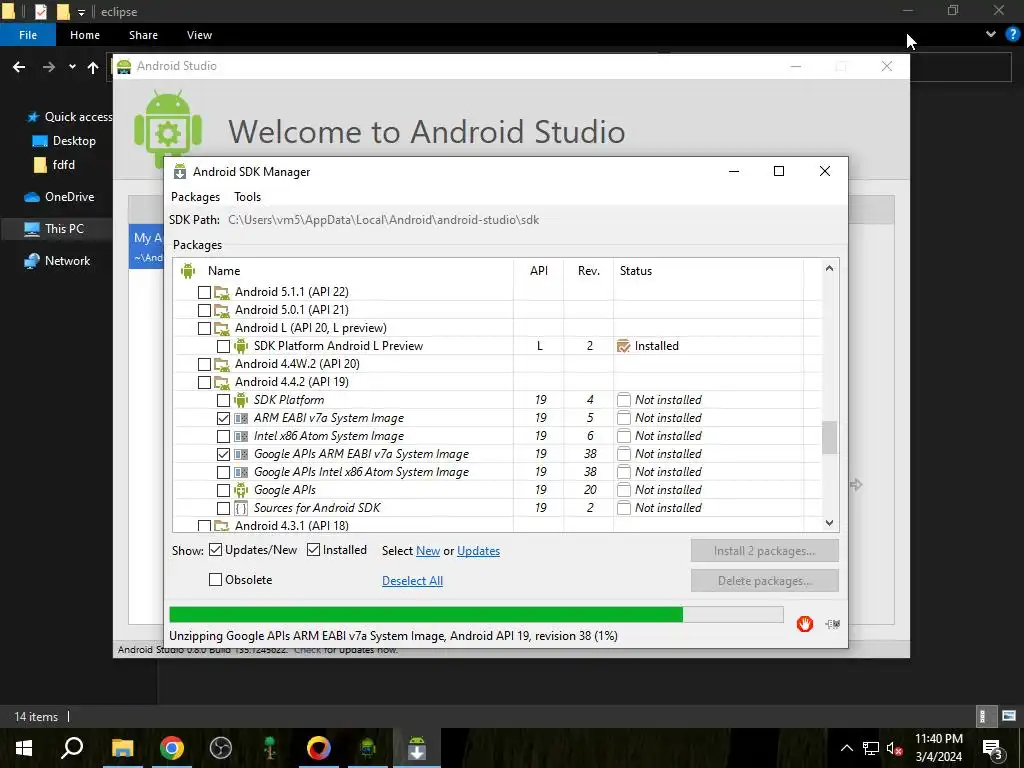Screen dimensions: 1024x768
Task: Click the package list scroll down arrow
Action: [829, 522]
